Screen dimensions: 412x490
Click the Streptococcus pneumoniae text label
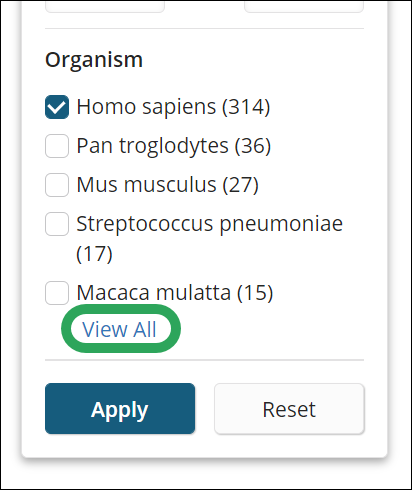210,224
